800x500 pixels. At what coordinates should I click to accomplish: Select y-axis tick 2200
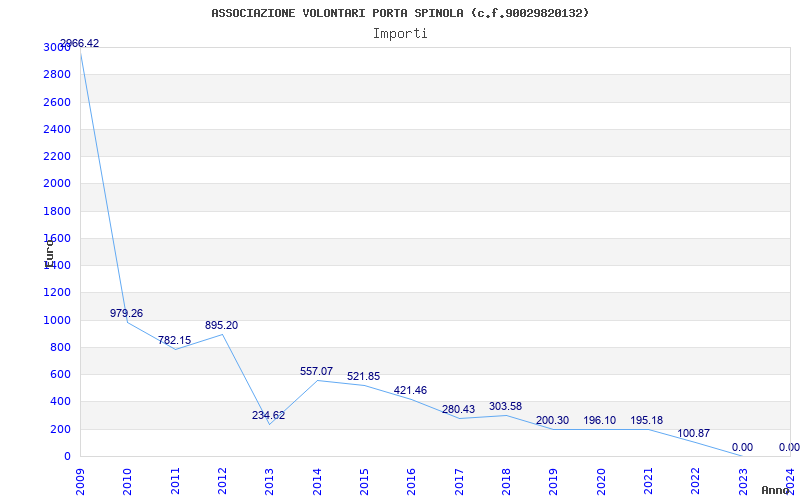coord(57,156)
